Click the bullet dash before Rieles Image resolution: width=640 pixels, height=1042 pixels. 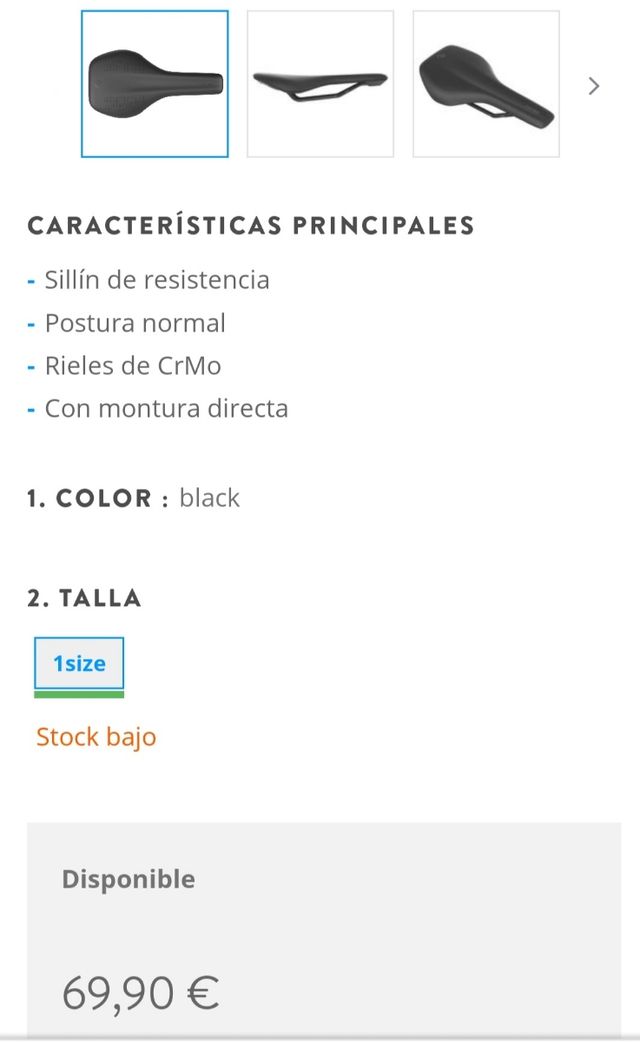pos(31,367)
